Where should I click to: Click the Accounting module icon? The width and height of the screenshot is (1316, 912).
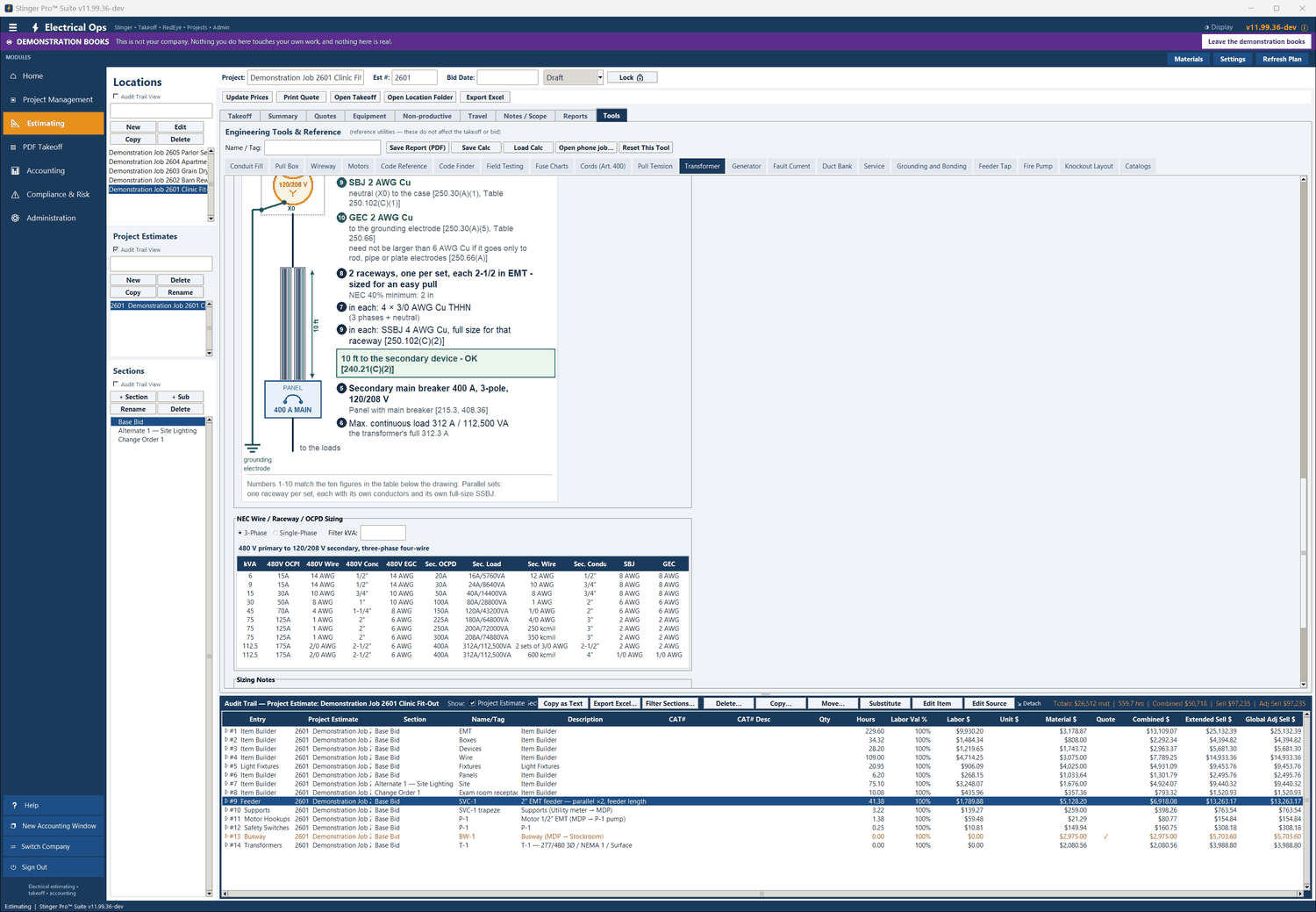[x=15, y=171]
